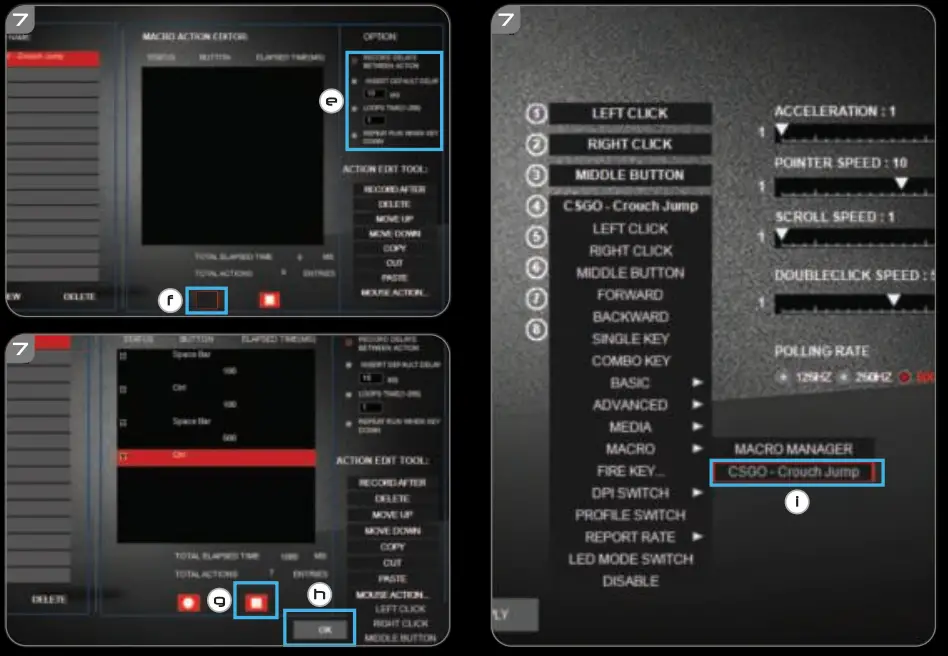
Task: Expand the MEDIA submenu arrow
Action: 698,427
